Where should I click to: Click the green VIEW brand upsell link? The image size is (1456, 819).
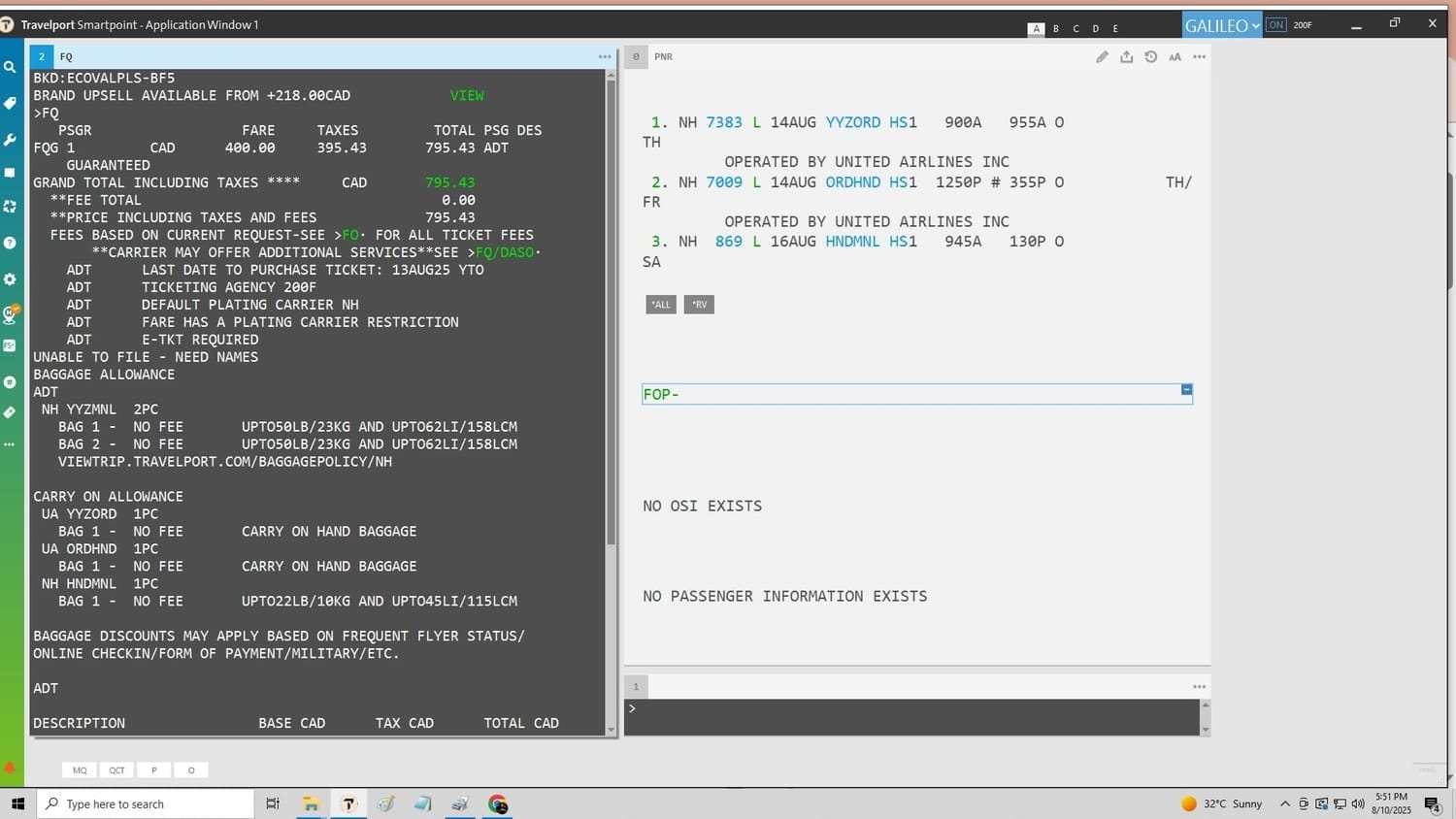(x=467, y=96)
